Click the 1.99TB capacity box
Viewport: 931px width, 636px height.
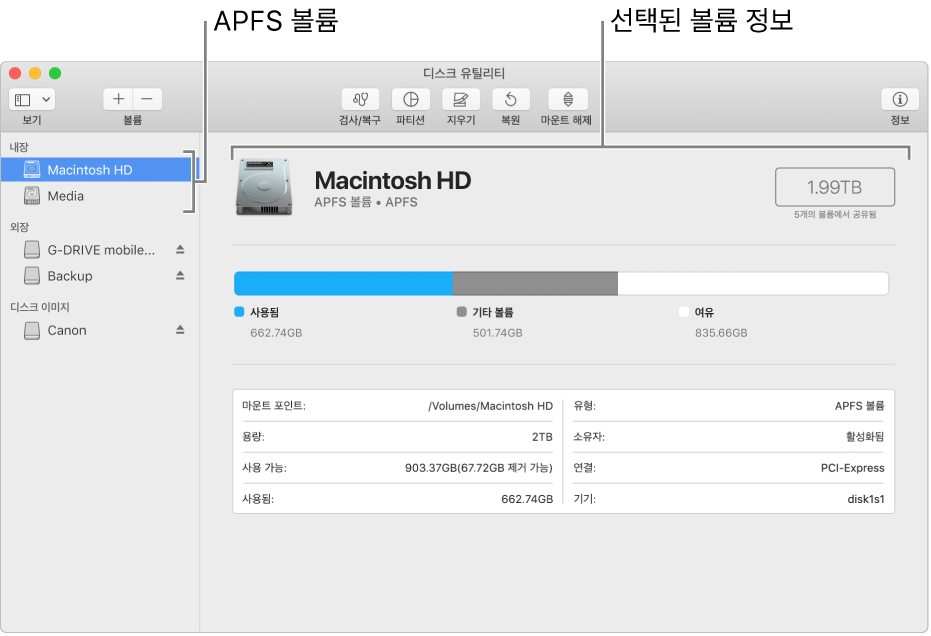[834, 187]
